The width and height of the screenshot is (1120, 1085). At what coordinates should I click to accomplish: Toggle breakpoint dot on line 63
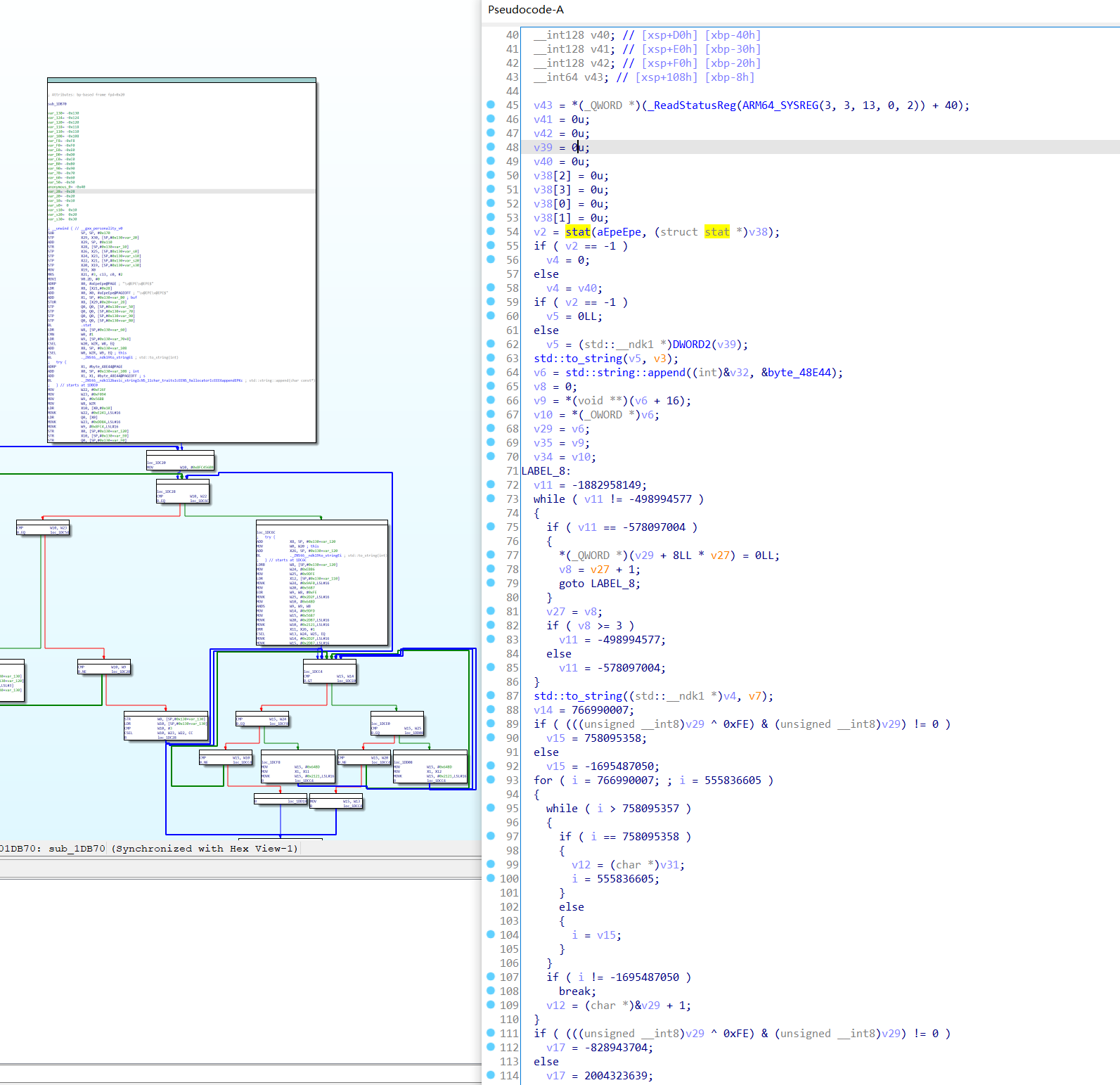tap(491, 357)
